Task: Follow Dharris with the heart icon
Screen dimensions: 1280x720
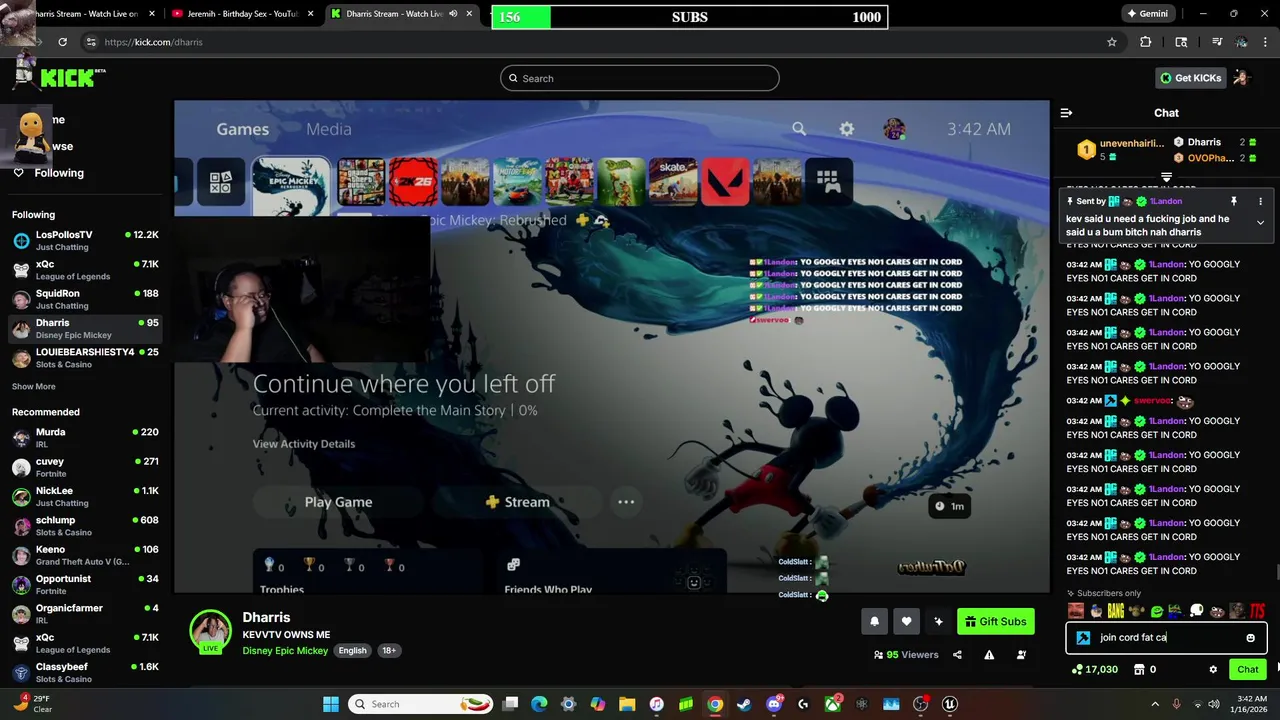Action: [x=906, y=621]
